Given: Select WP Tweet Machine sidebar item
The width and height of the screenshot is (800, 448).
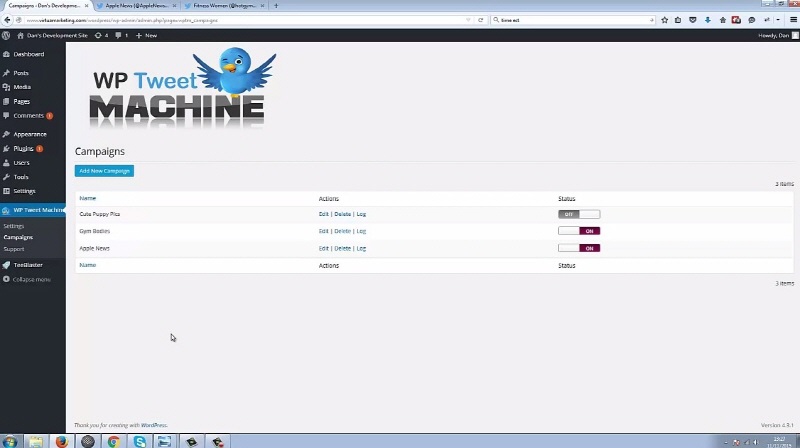Looking at the screenshot, I should coord(33,210).
